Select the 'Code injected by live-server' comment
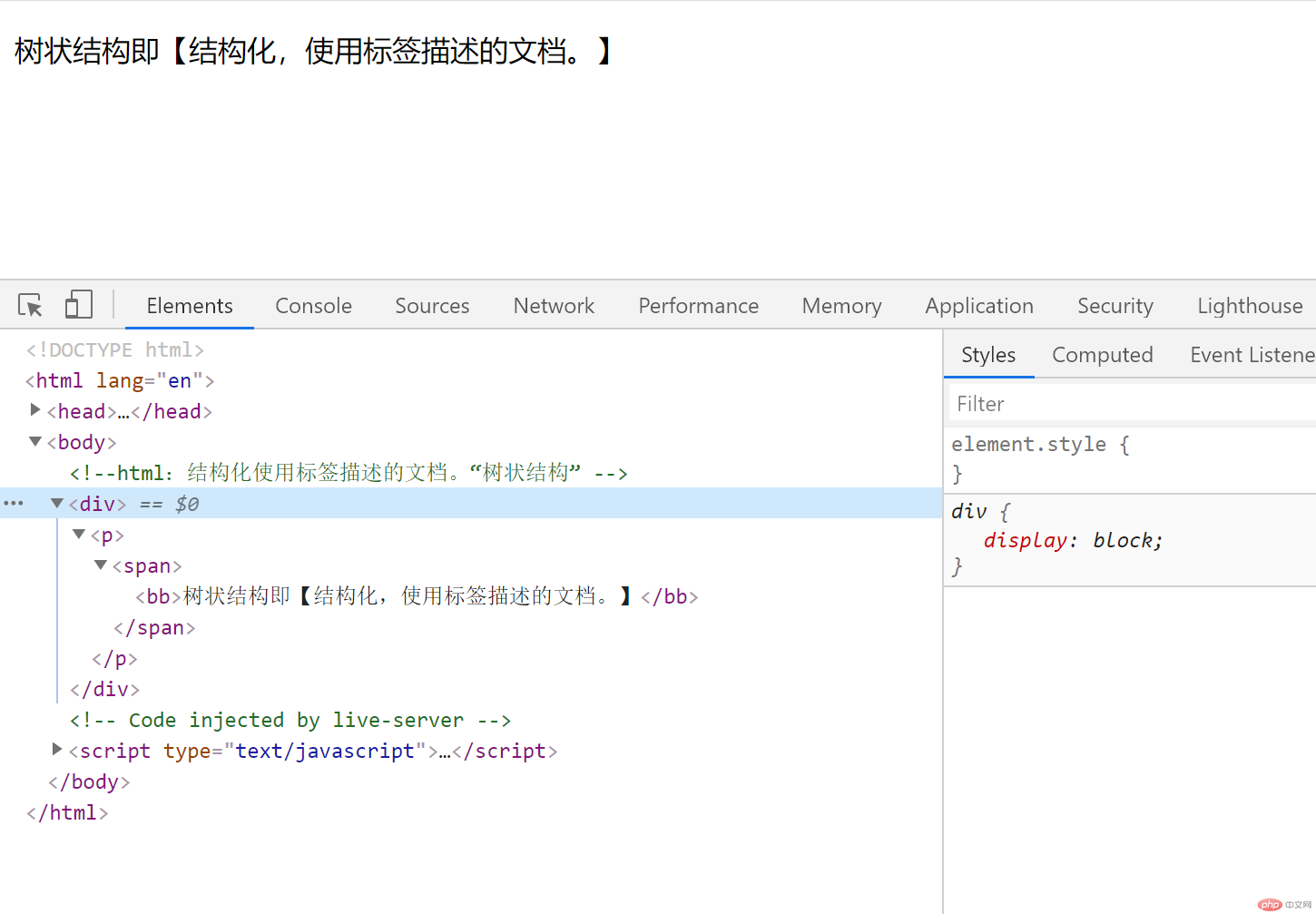The image size is (1316, 914). click(290, 720)
